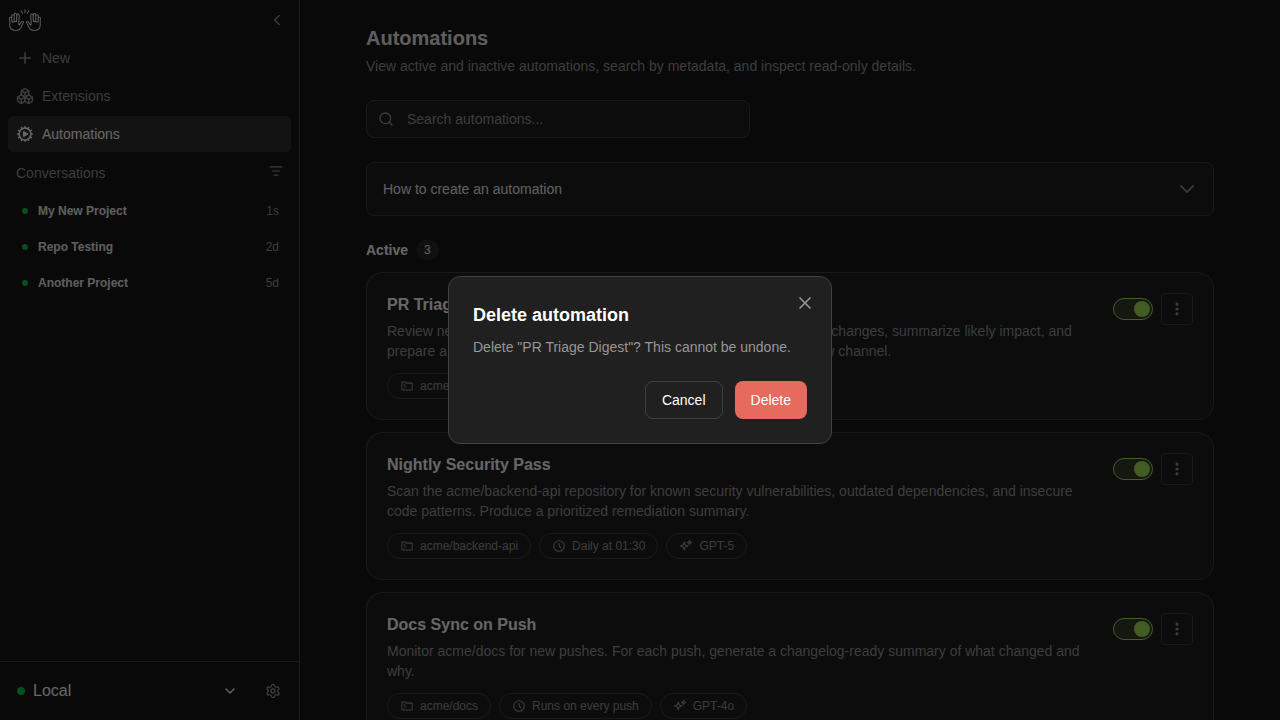Toggle the PR Triage Digest automation
The width and height of the screenshot is (1280, 720).
[1133, 309]
